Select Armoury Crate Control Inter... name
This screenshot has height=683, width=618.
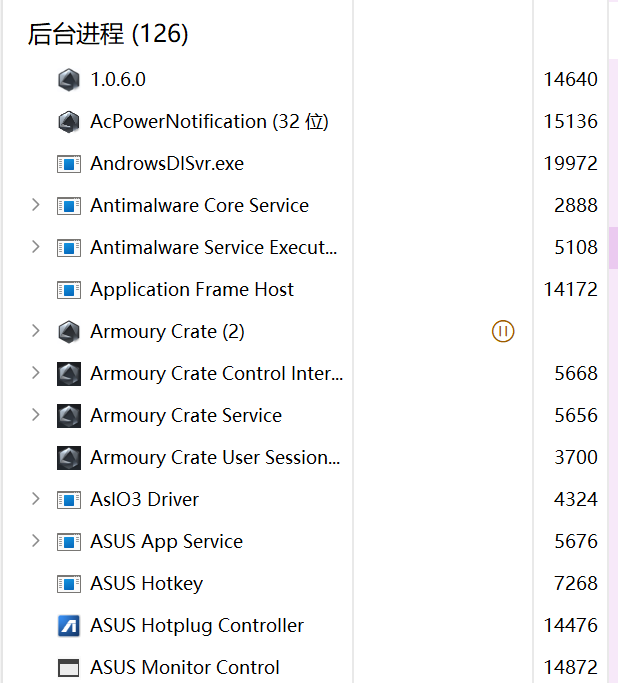tap(217, 374)
